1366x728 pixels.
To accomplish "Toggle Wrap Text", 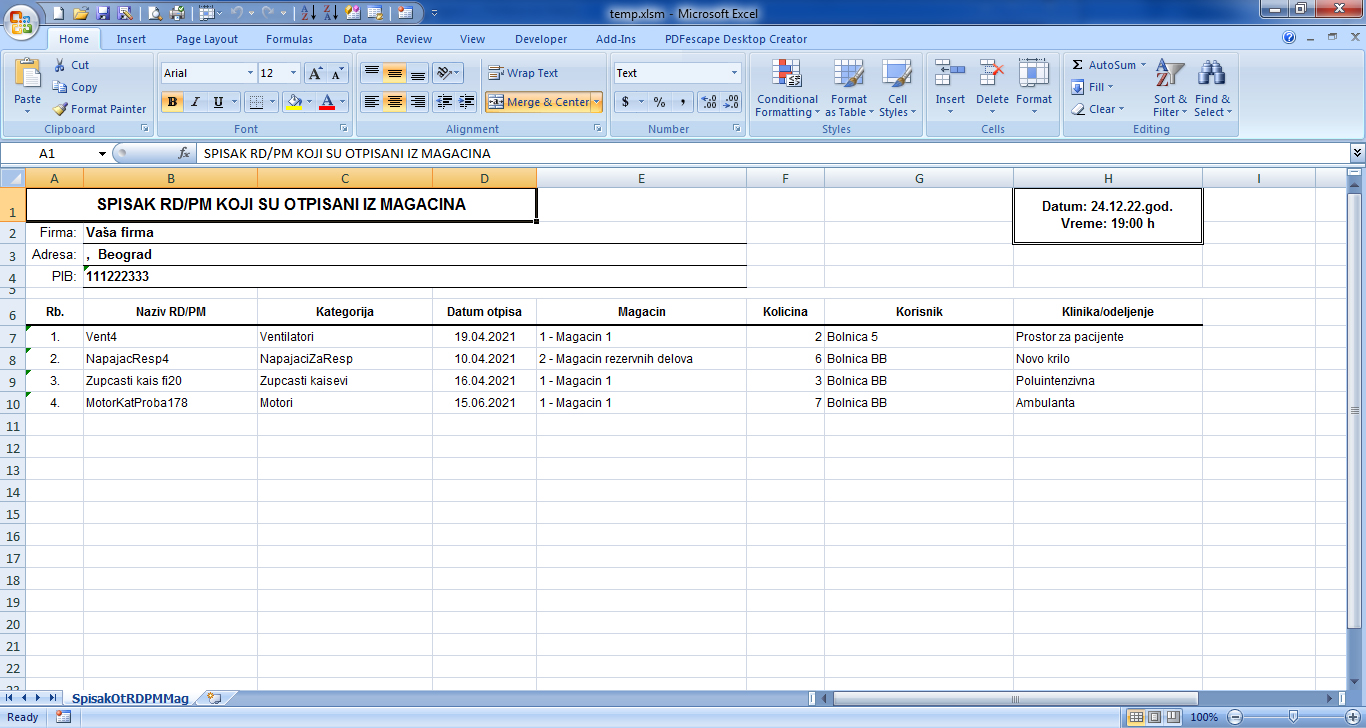I will 523,73.
